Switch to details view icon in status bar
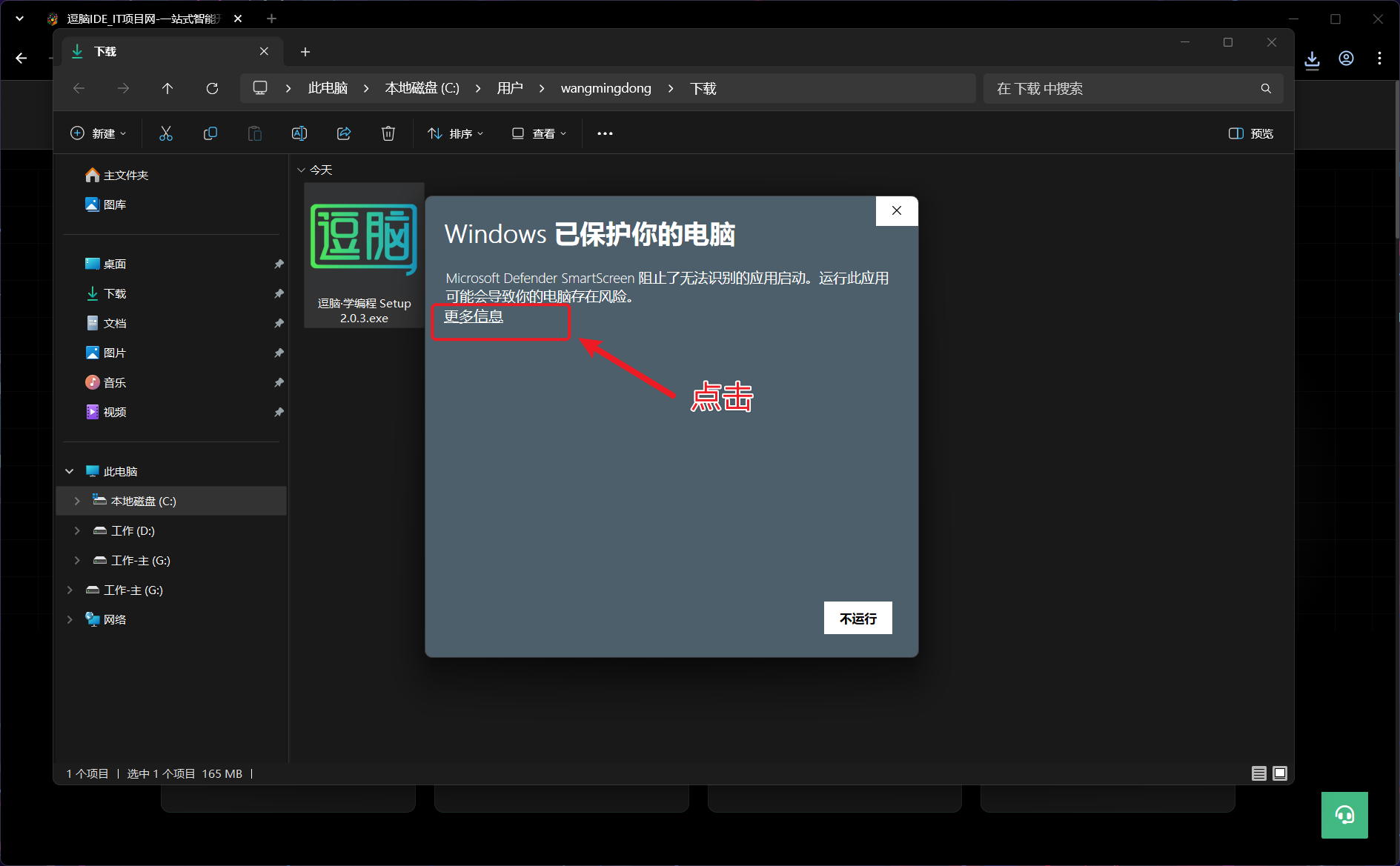1400x866 pixels. point(1258,773)
